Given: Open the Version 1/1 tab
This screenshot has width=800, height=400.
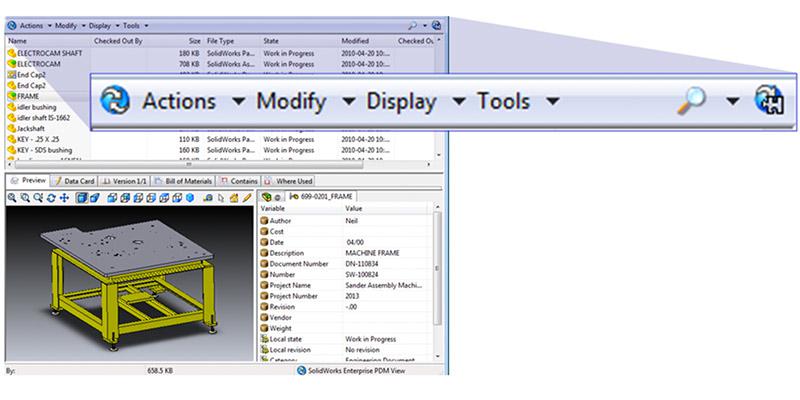Looking at the screenshot, I should [124, 181].
